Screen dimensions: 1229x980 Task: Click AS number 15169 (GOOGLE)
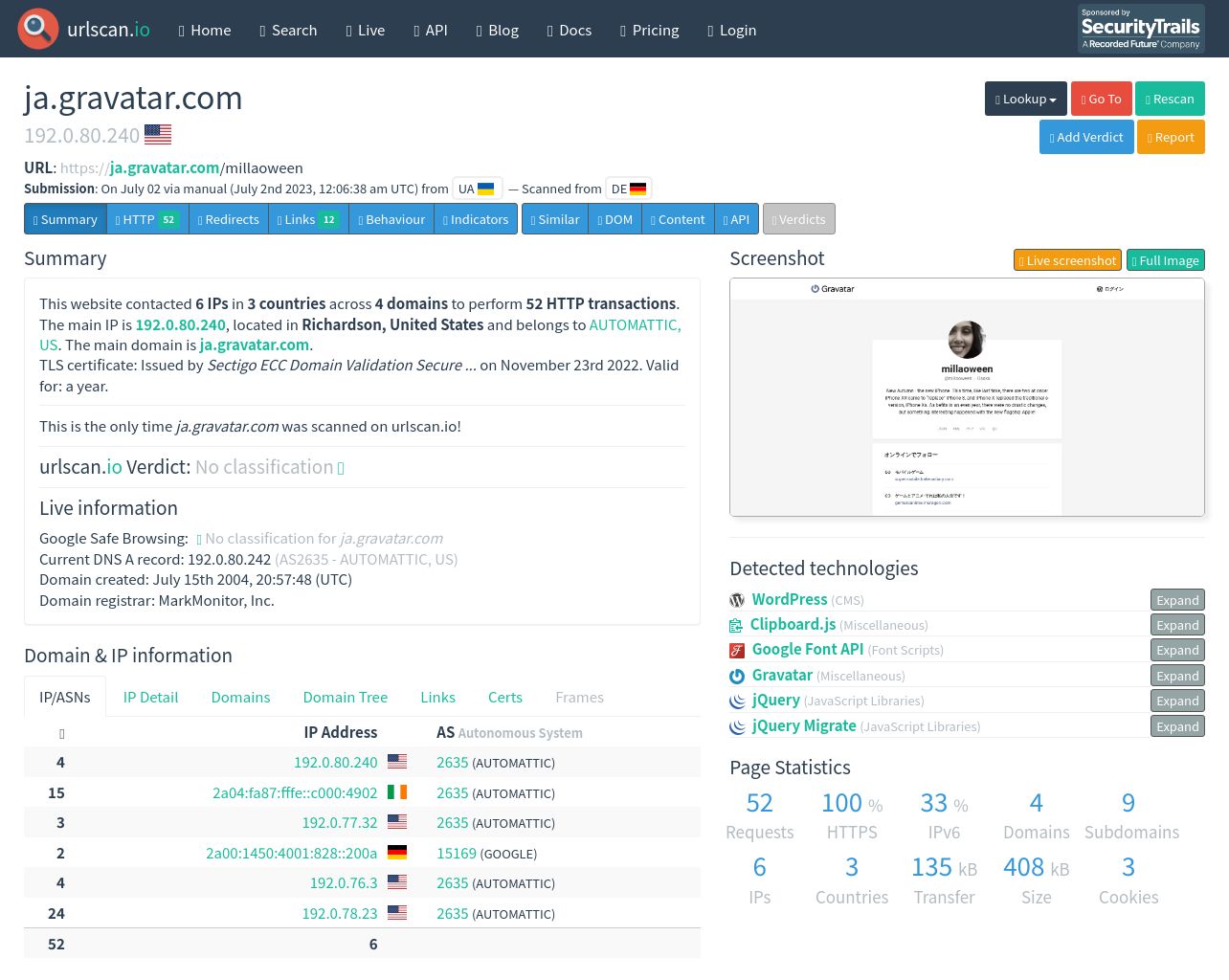[457, 853]
